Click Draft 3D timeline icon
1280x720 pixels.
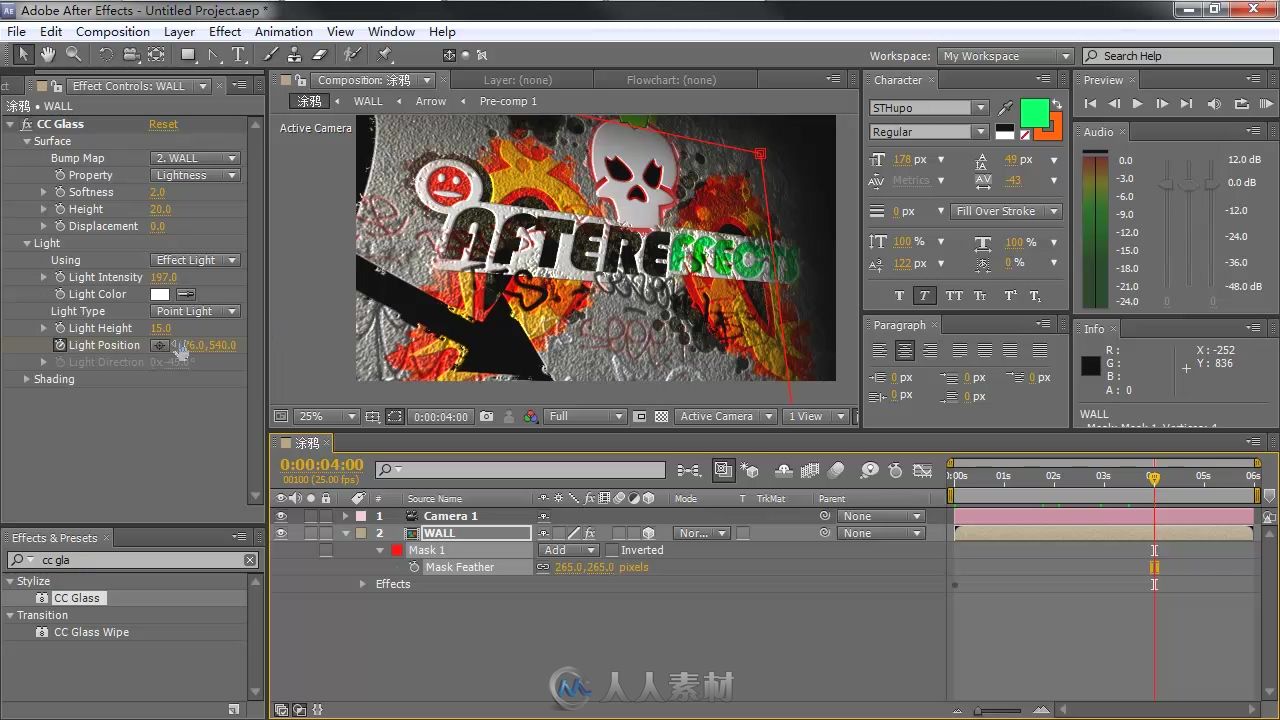pyautogui.click(x=751, y=470)
